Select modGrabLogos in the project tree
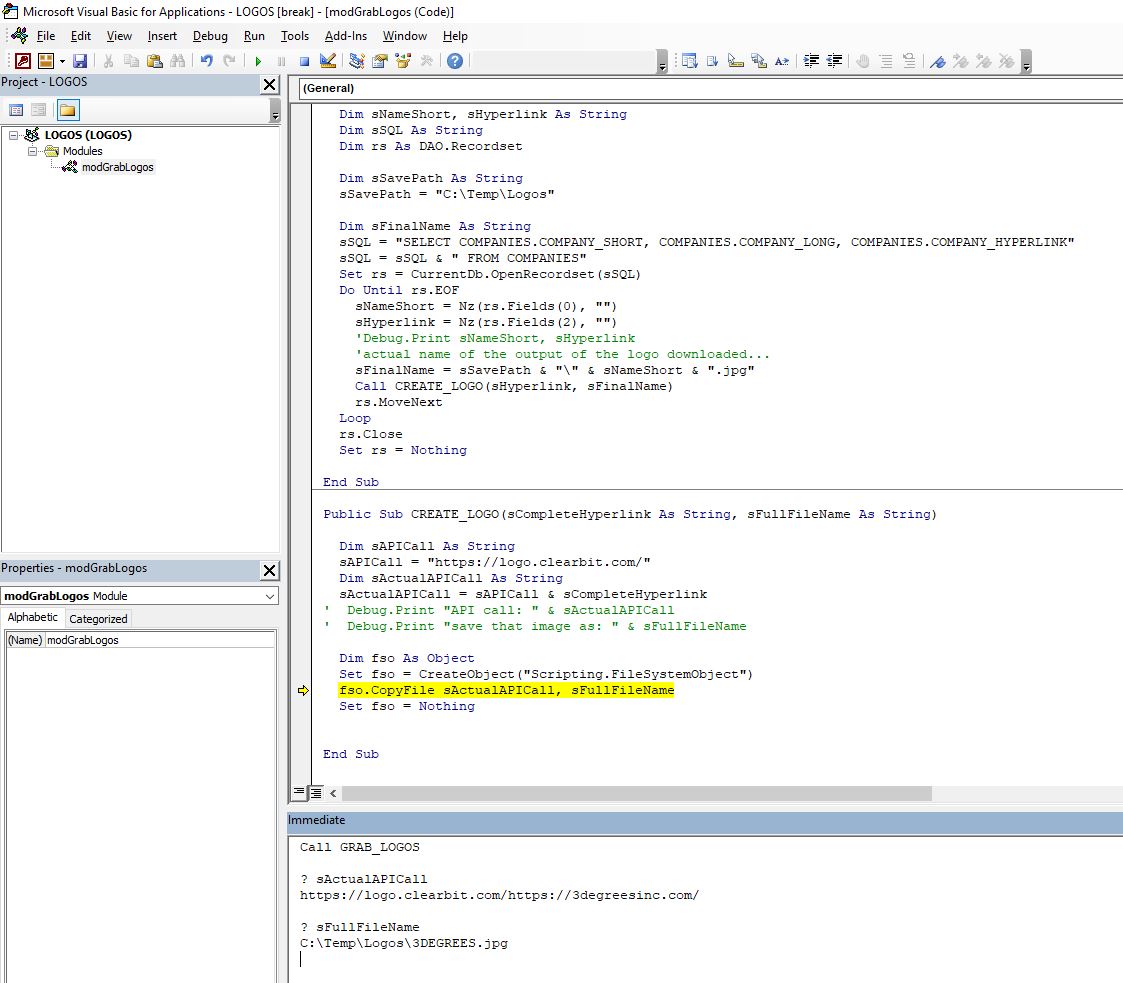The height and width of the screenshot is (983, 1123). tap(118, 167)
